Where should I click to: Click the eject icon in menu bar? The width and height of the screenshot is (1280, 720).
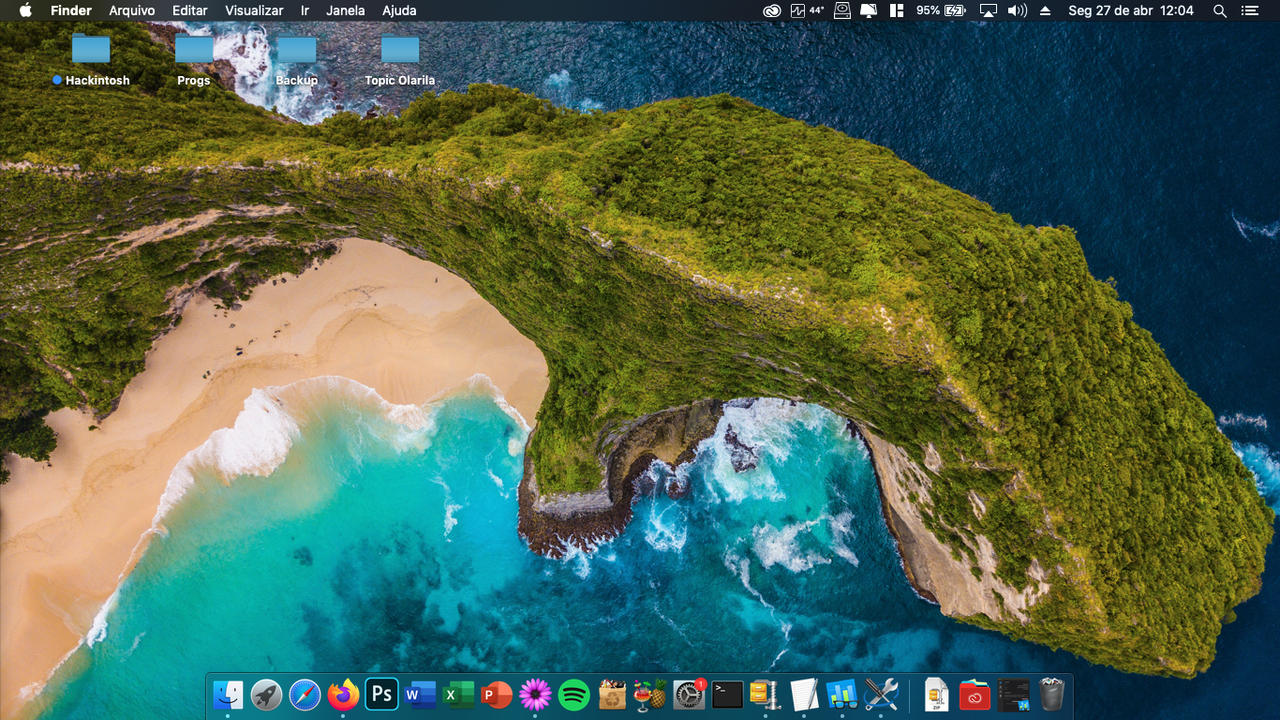point(1045,10)
